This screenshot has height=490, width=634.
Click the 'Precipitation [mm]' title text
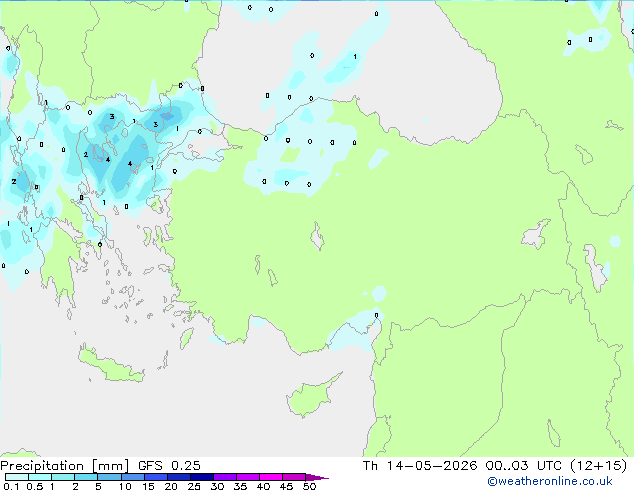(65, 466)
